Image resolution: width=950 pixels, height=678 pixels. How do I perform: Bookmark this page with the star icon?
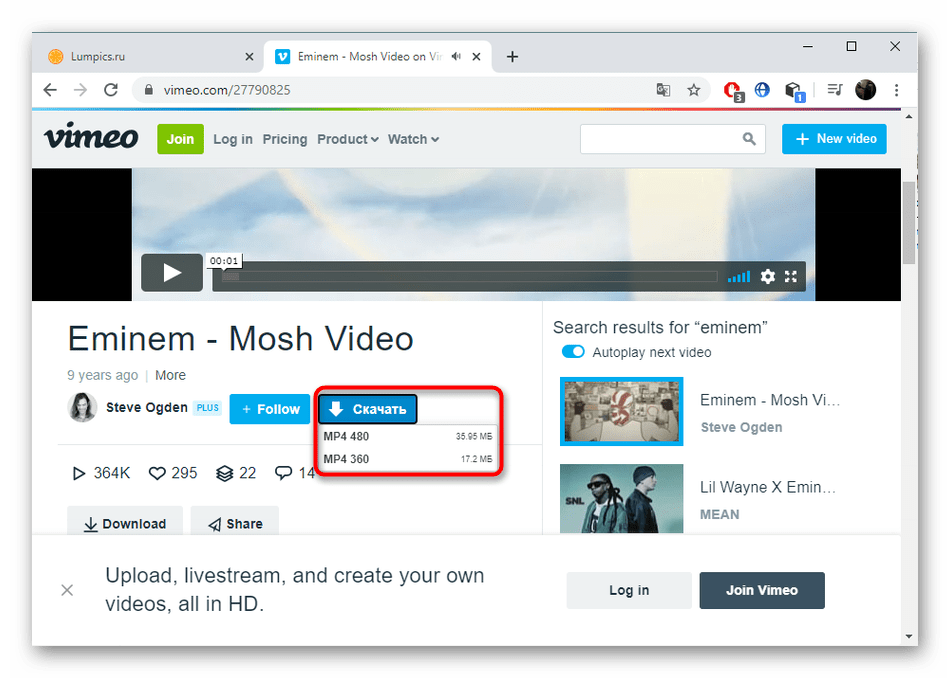pos(694,90)
